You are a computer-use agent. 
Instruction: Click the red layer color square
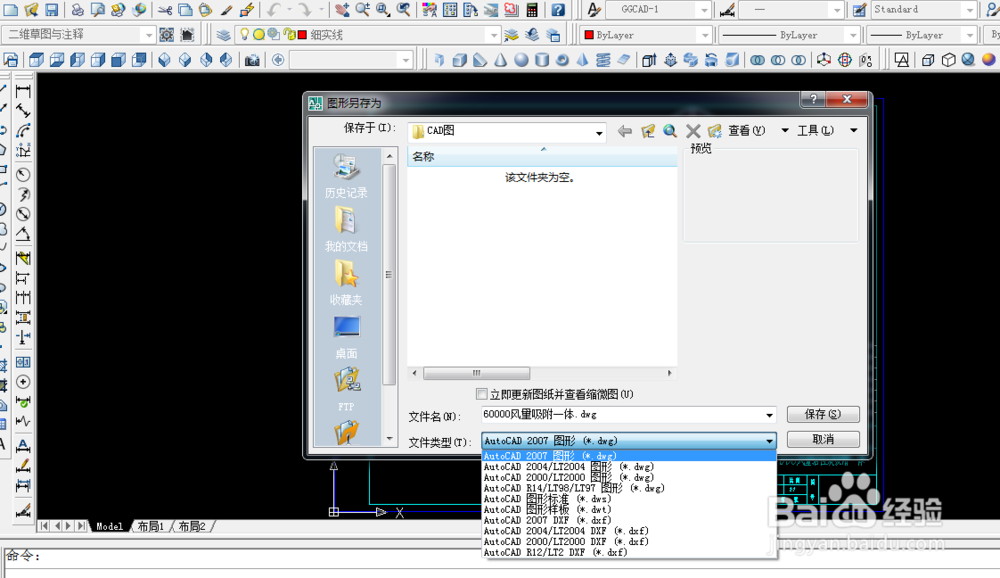(x=302, y=34)
